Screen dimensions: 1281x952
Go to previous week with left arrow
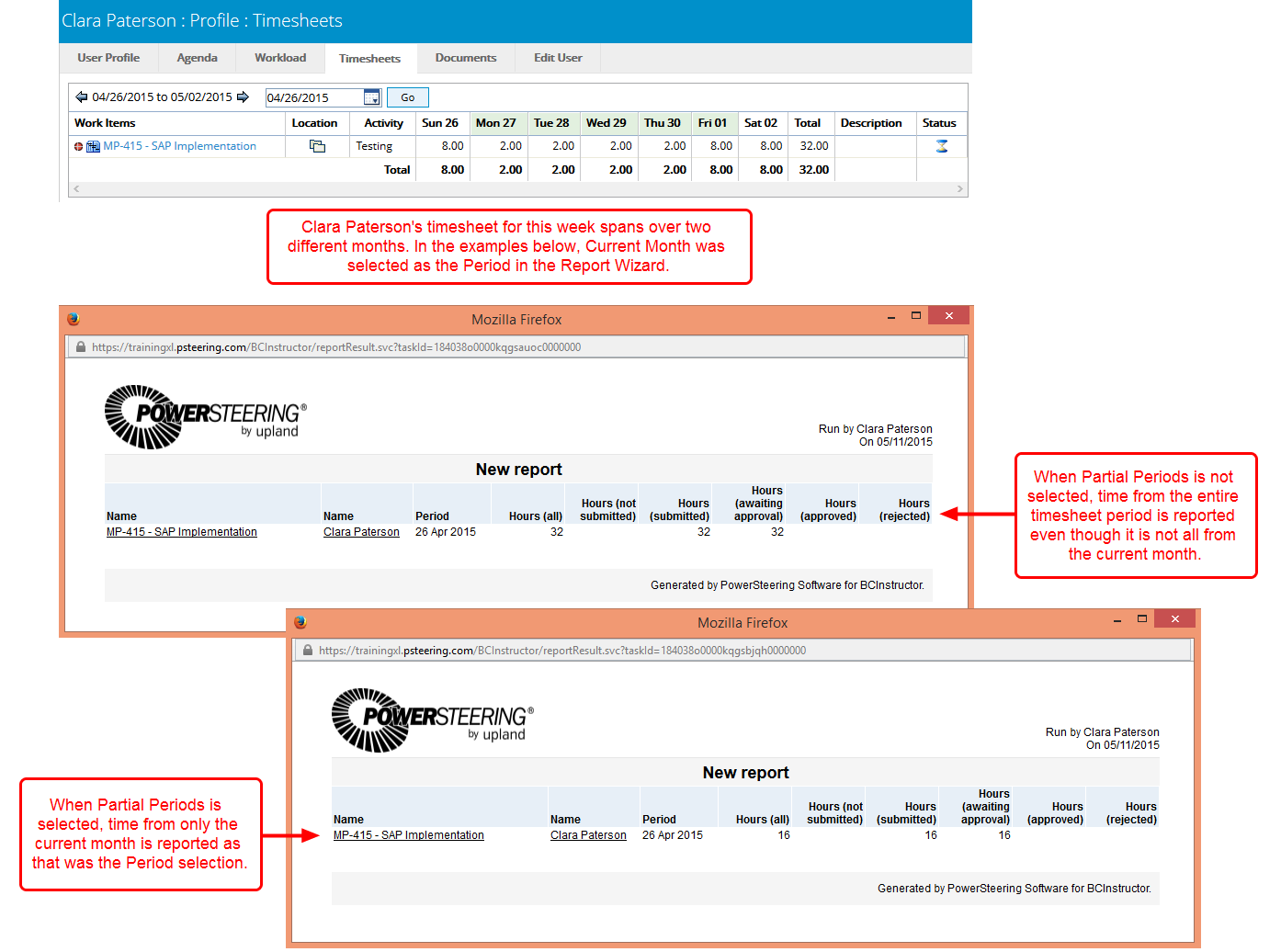[81, 97]
